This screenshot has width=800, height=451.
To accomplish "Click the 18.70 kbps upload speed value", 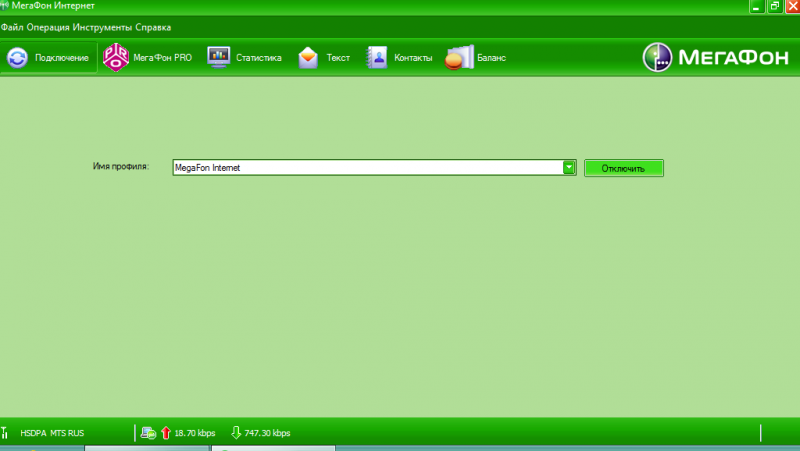I will click(x=195, y=433).
